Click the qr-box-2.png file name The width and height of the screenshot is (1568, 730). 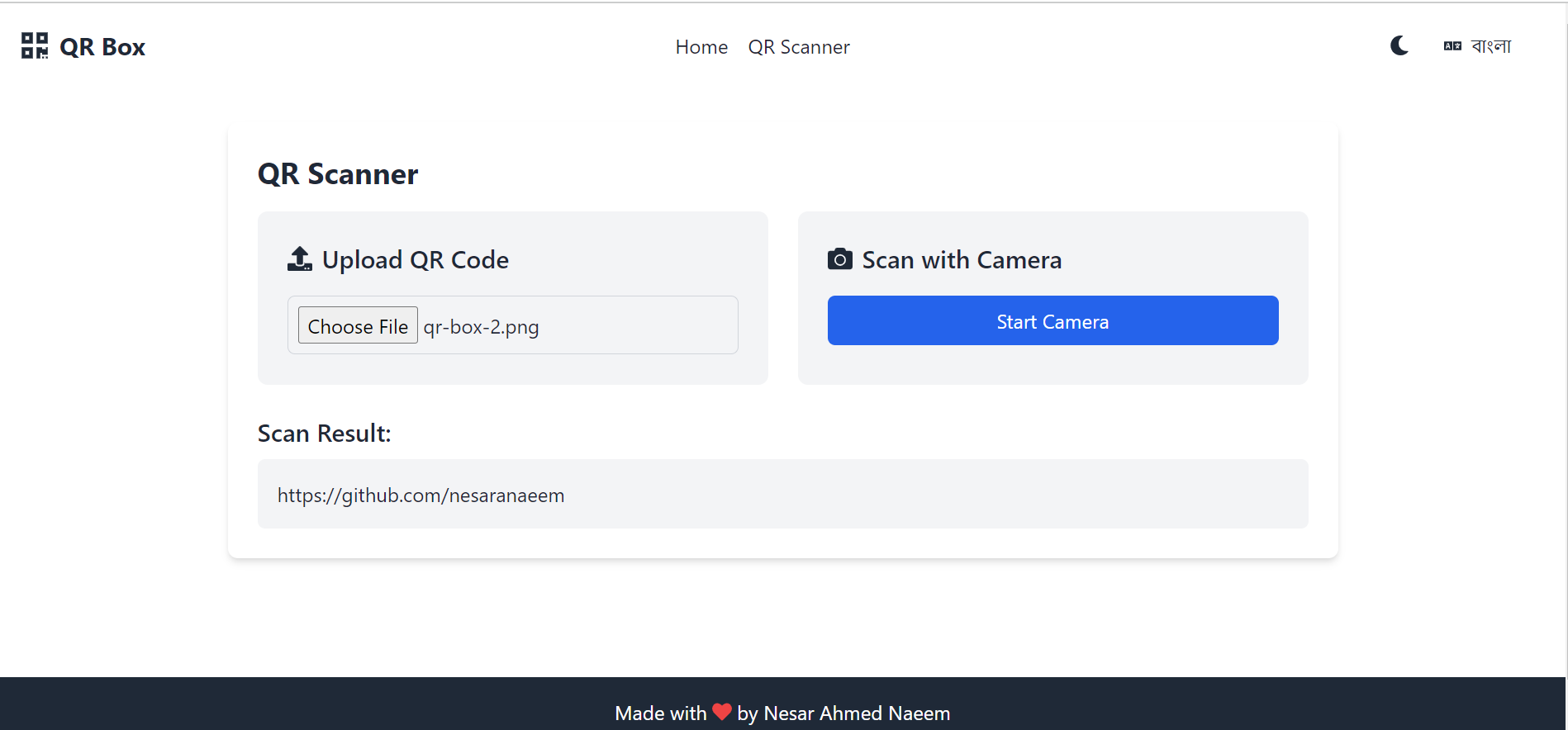click(x=481, y=327)
